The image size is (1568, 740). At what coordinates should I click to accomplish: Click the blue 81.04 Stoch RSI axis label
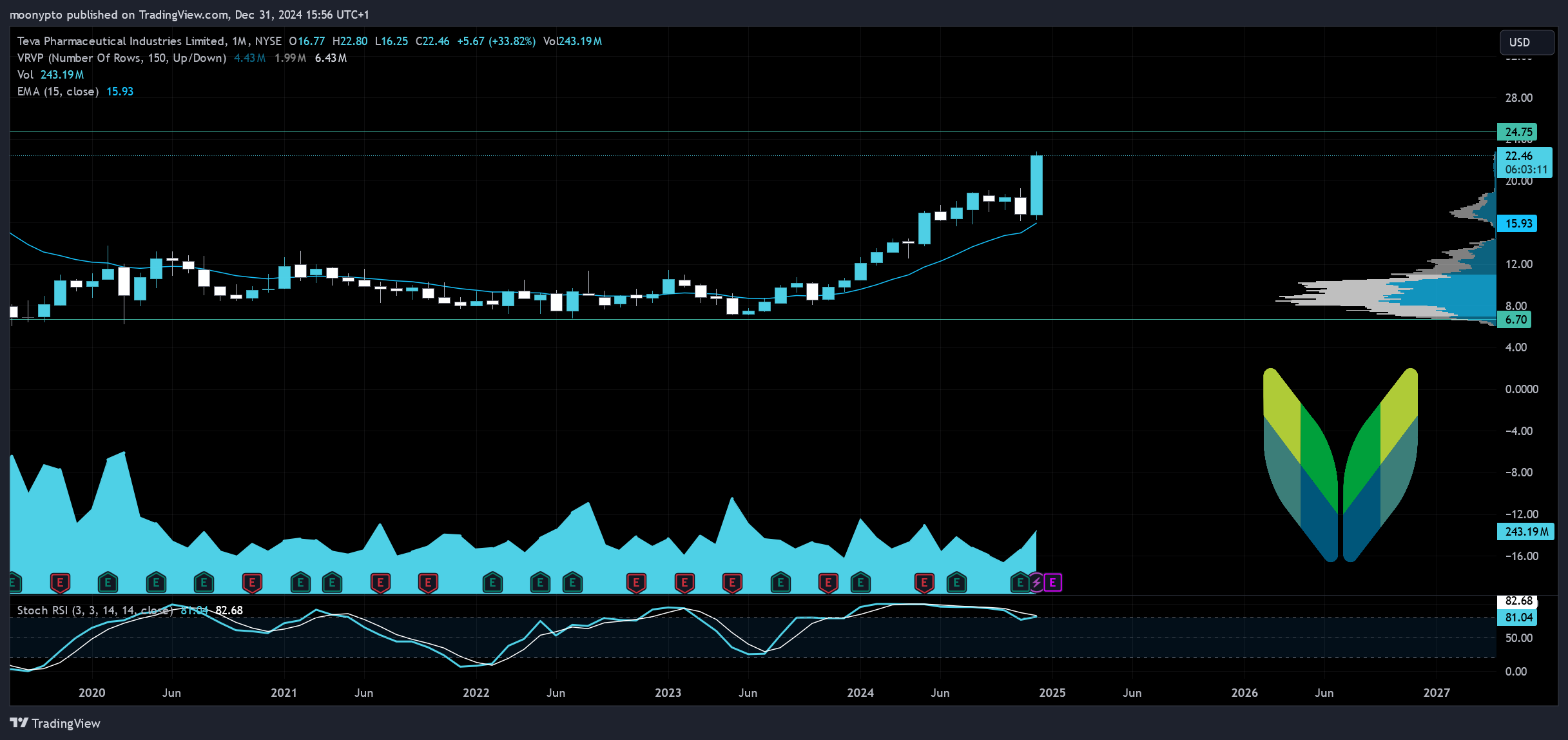click(1517, 618)
